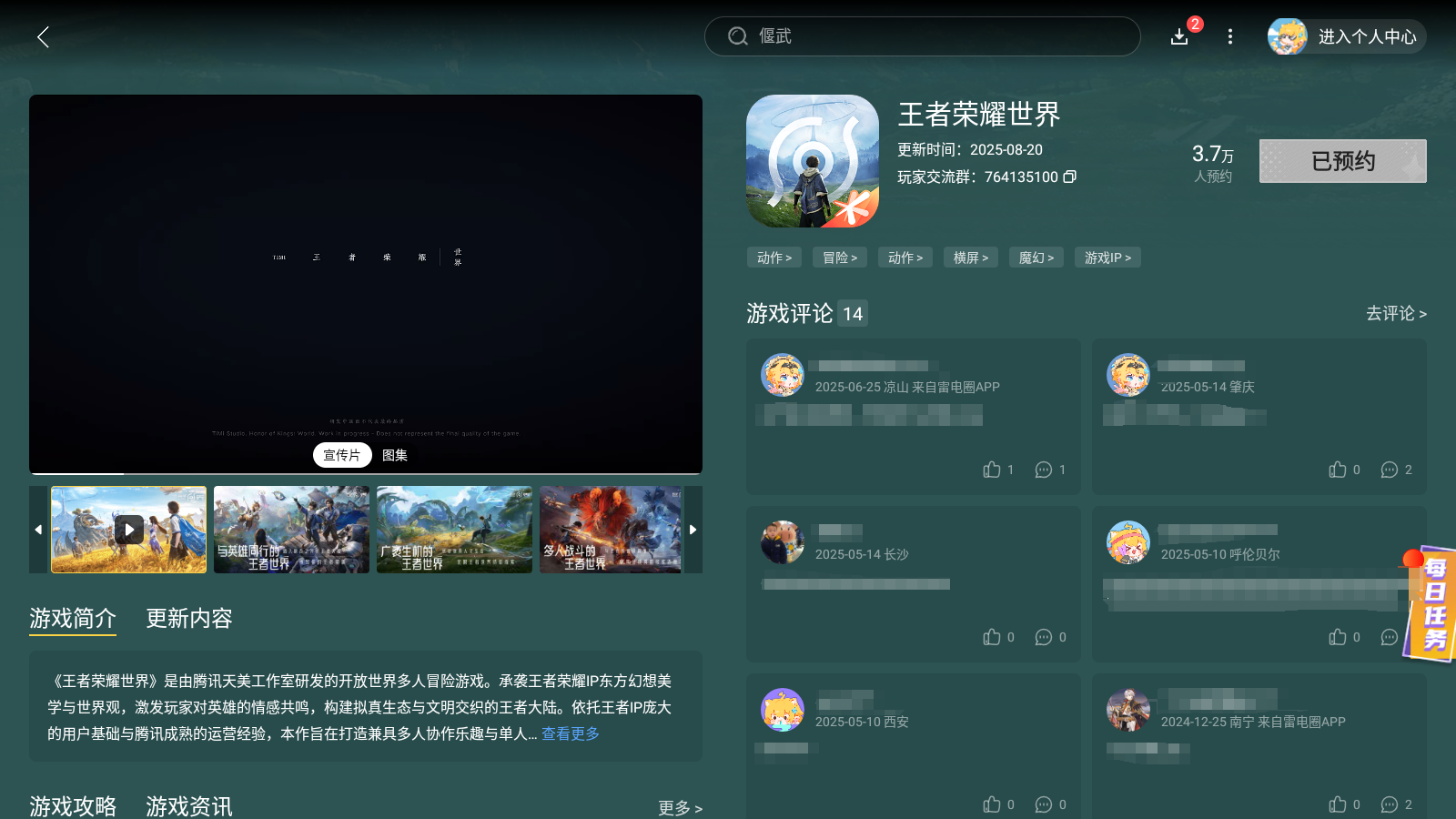Go to write a review via 去评论
Viewport: 1456px width, 819px height.
pos(1396,313)
